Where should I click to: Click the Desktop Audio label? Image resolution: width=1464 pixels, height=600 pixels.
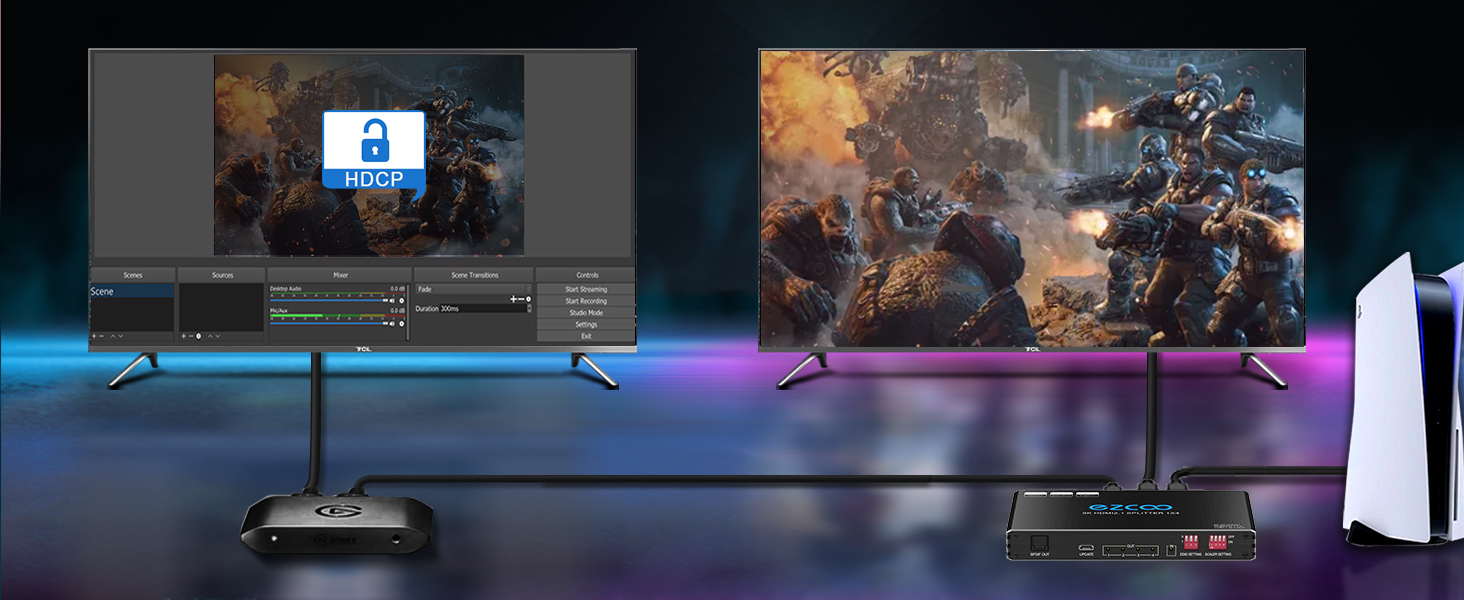(286, 289)
